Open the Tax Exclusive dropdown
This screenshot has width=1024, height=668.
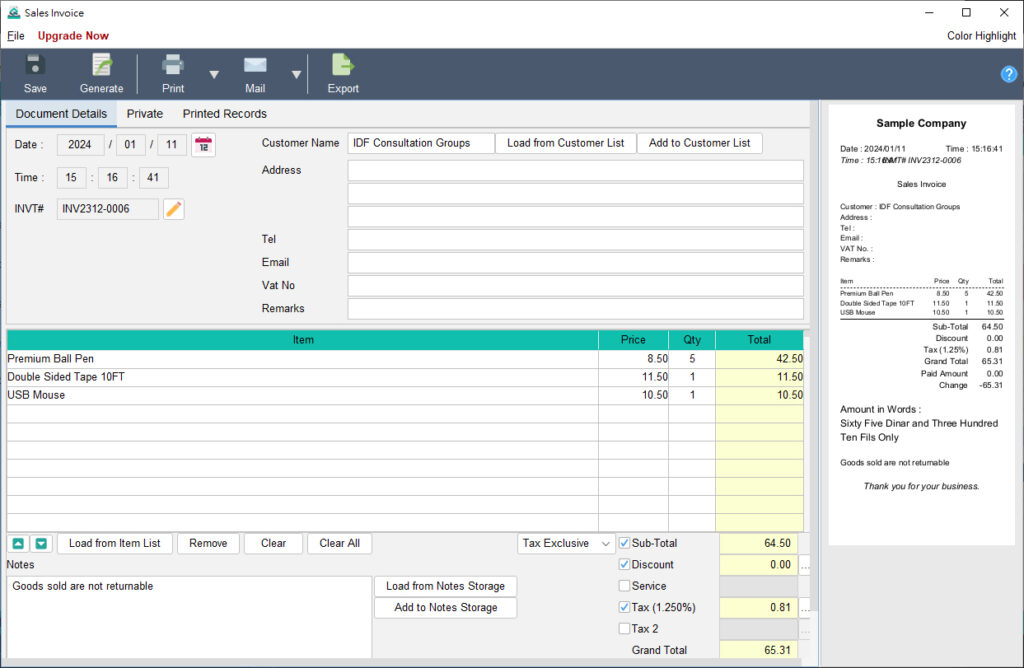566,543
